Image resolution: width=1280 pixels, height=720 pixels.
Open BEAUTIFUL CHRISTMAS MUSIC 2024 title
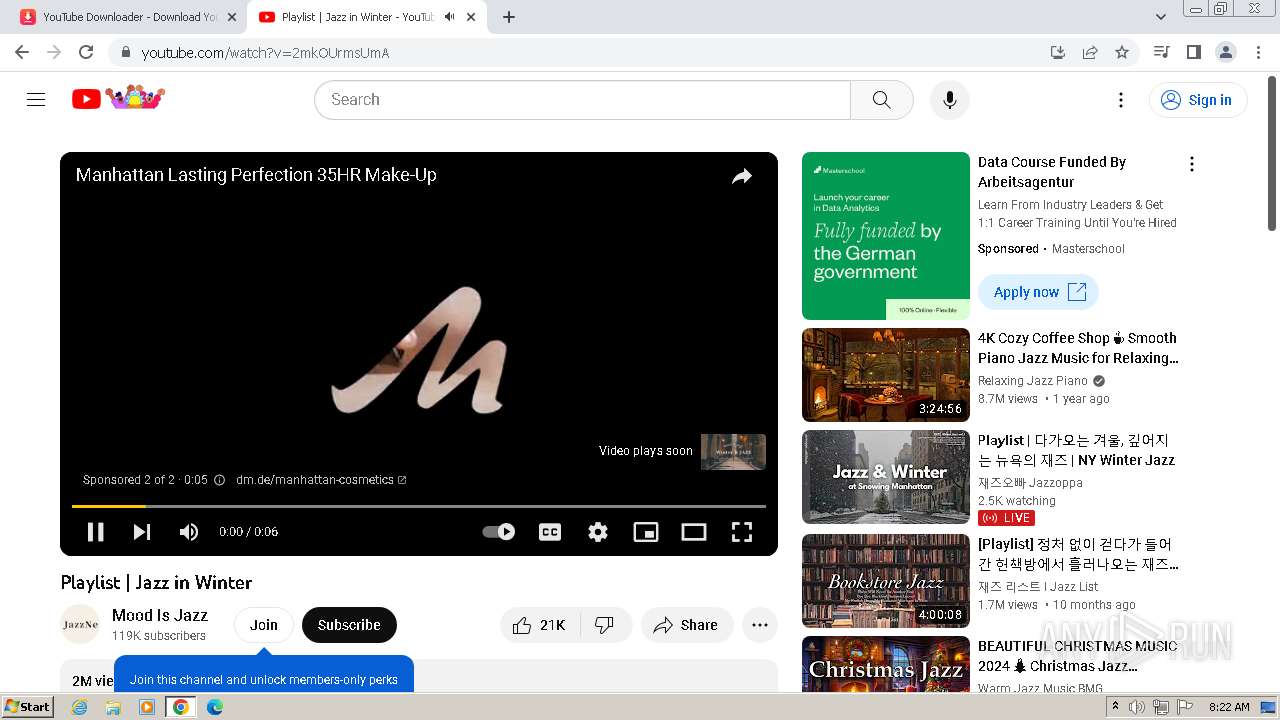[x=1078, y=656]
